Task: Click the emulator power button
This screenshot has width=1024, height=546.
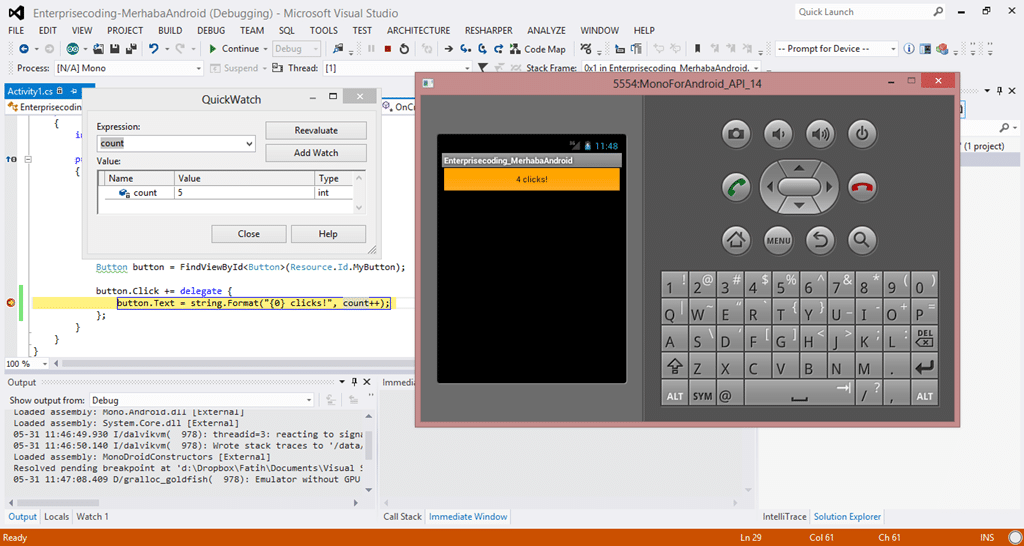Action: coord(862,134)
